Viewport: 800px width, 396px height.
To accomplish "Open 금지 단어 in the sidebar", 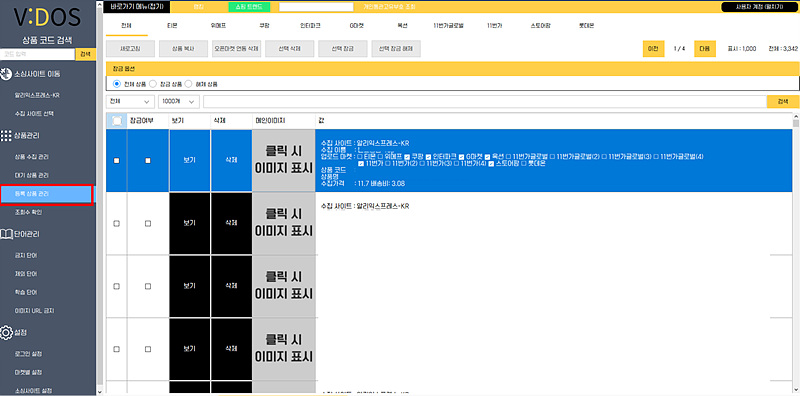I will (x=26, y=255).
